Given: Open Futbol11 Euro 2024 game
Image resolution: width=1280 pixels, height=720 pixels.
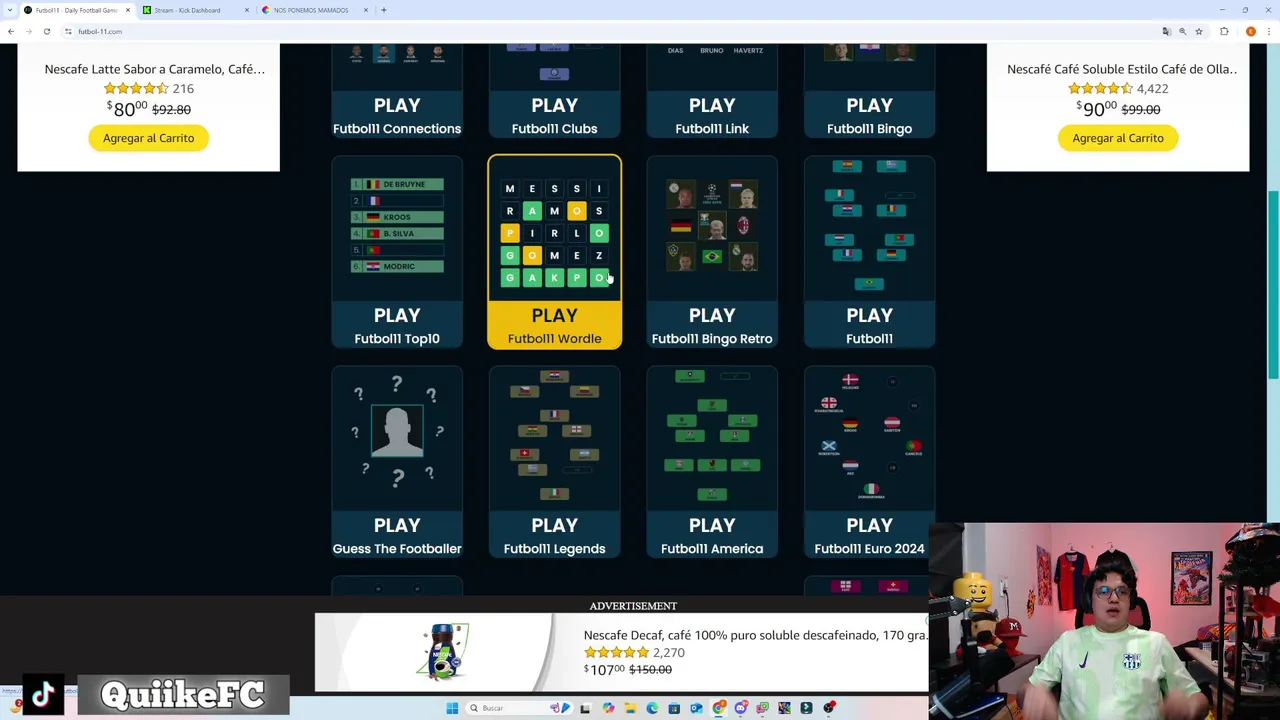Looking at the screenshot, I should [869, 535].
